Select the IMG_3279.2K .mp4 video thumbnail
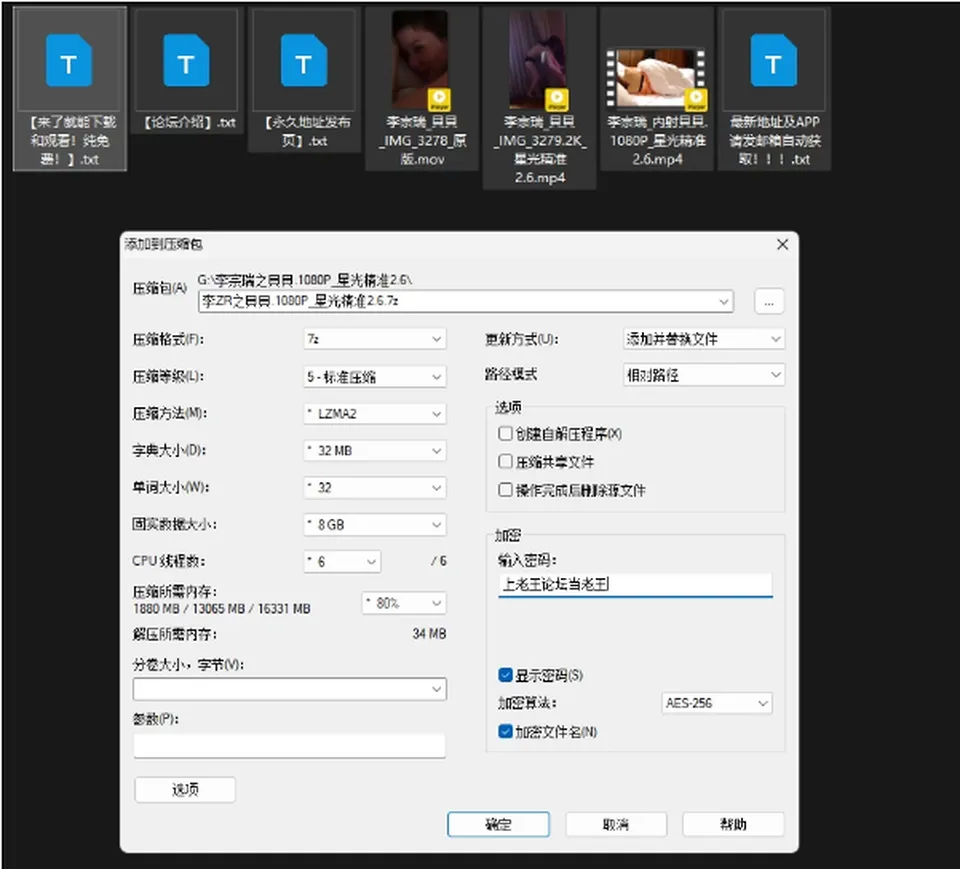Screen dimensions: 960x869 (x=539, y=60)
